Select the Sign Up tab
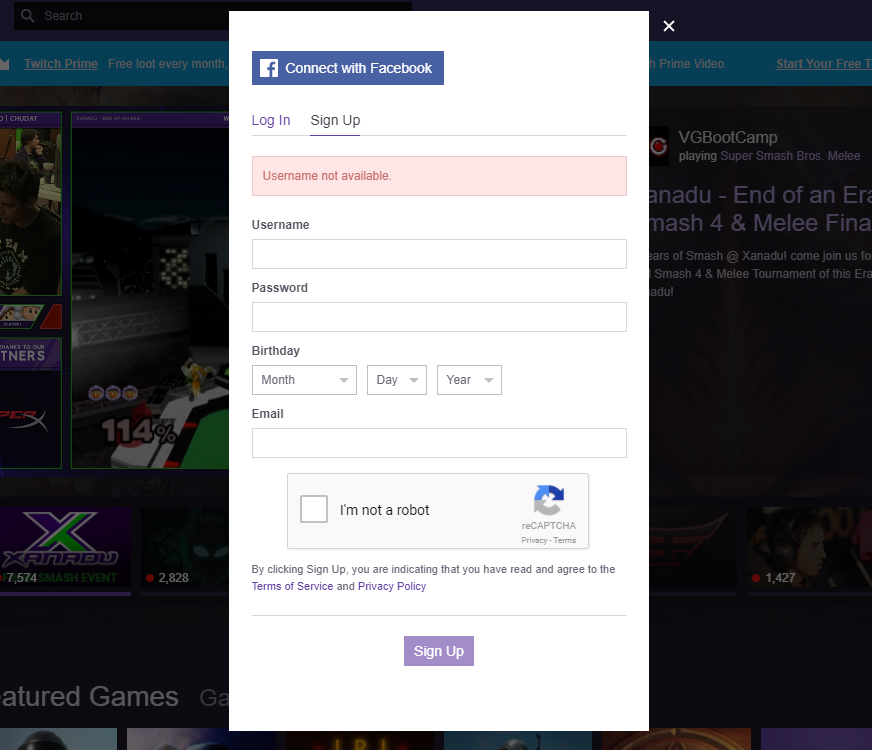The width and height of the screenshot is (872, 750). (x=335, y=120)
